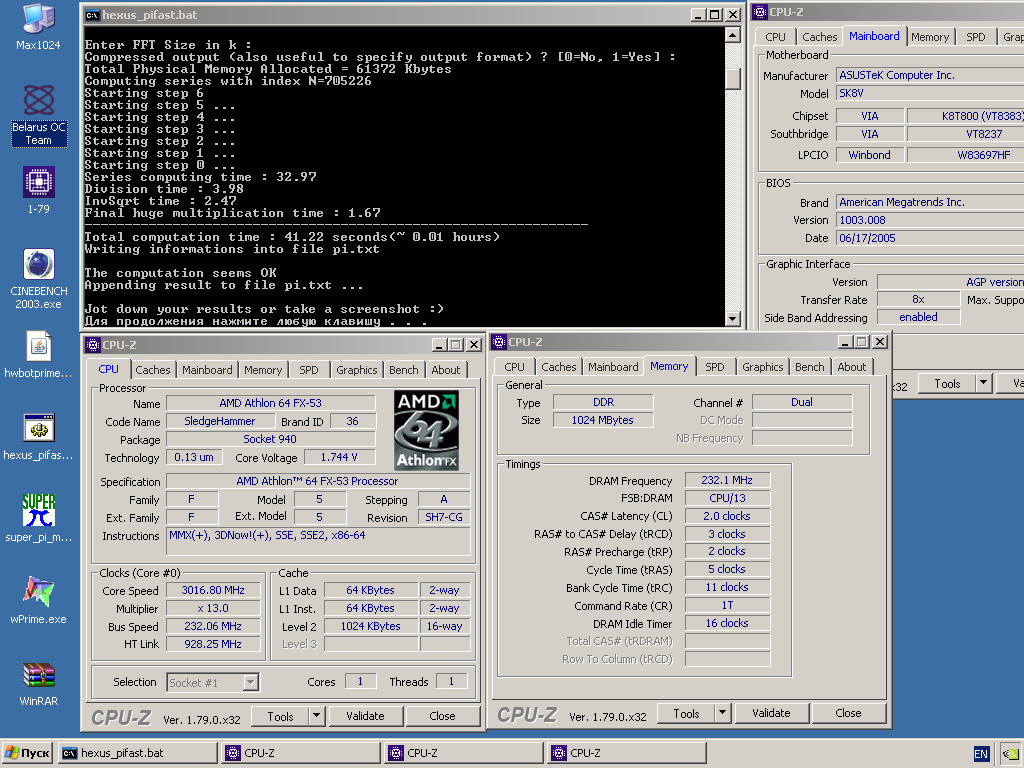
Task: Open WinRAR desktop icon
Action: coord(39,682)
